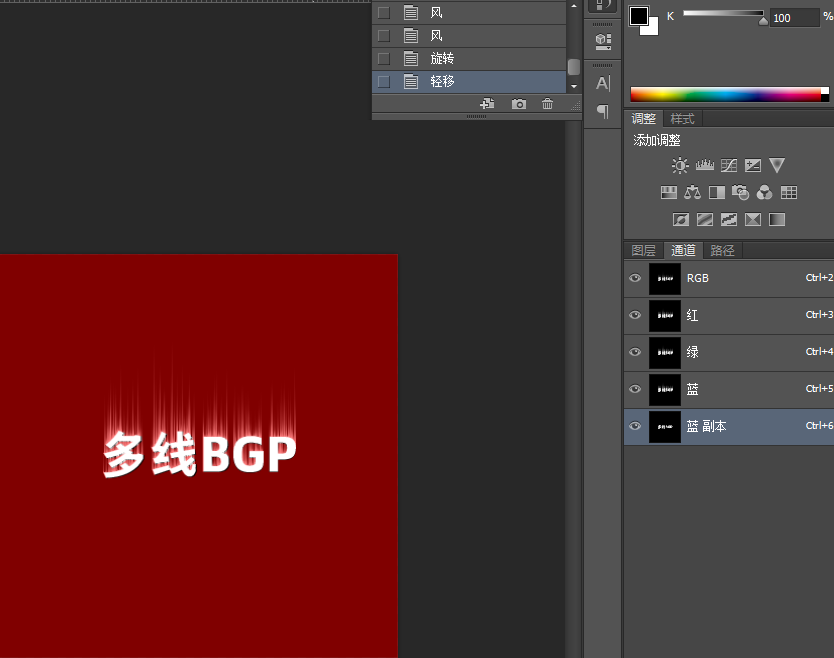Delete current history state with trash icon
The width and height of the screenshot is (834, 658).
[x=547, y=104]
